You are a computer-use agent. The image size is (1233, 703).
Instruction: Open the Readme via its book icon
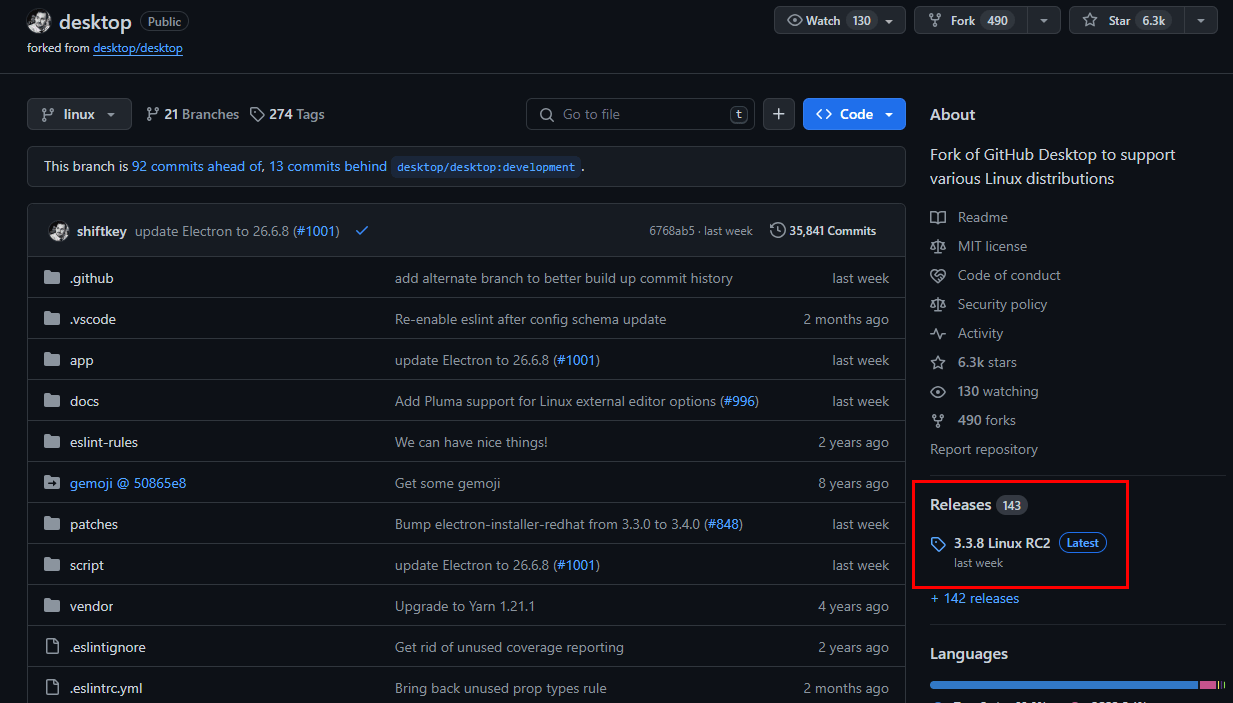click(937, 217)
